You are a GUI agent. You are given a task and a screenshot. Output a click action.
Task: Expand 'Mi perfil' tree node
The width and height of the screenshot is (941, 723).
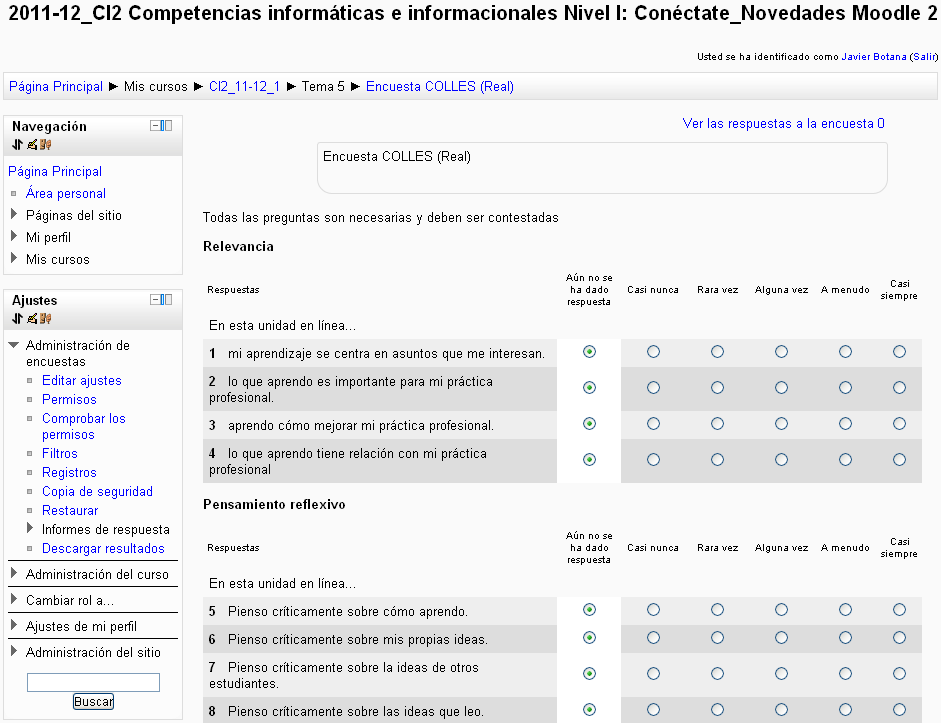click(14, 236)
